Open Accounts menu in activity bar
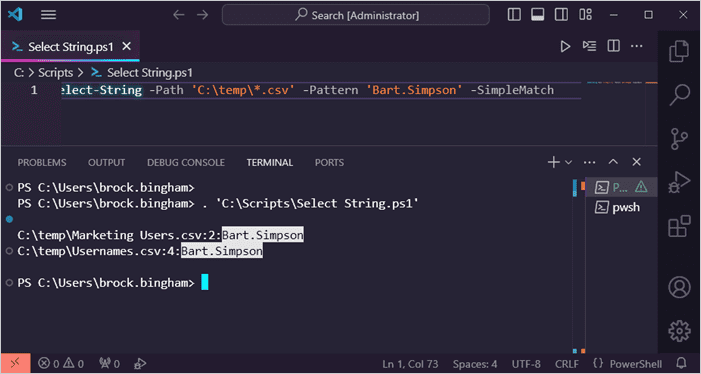 click(x=679, y=287)
